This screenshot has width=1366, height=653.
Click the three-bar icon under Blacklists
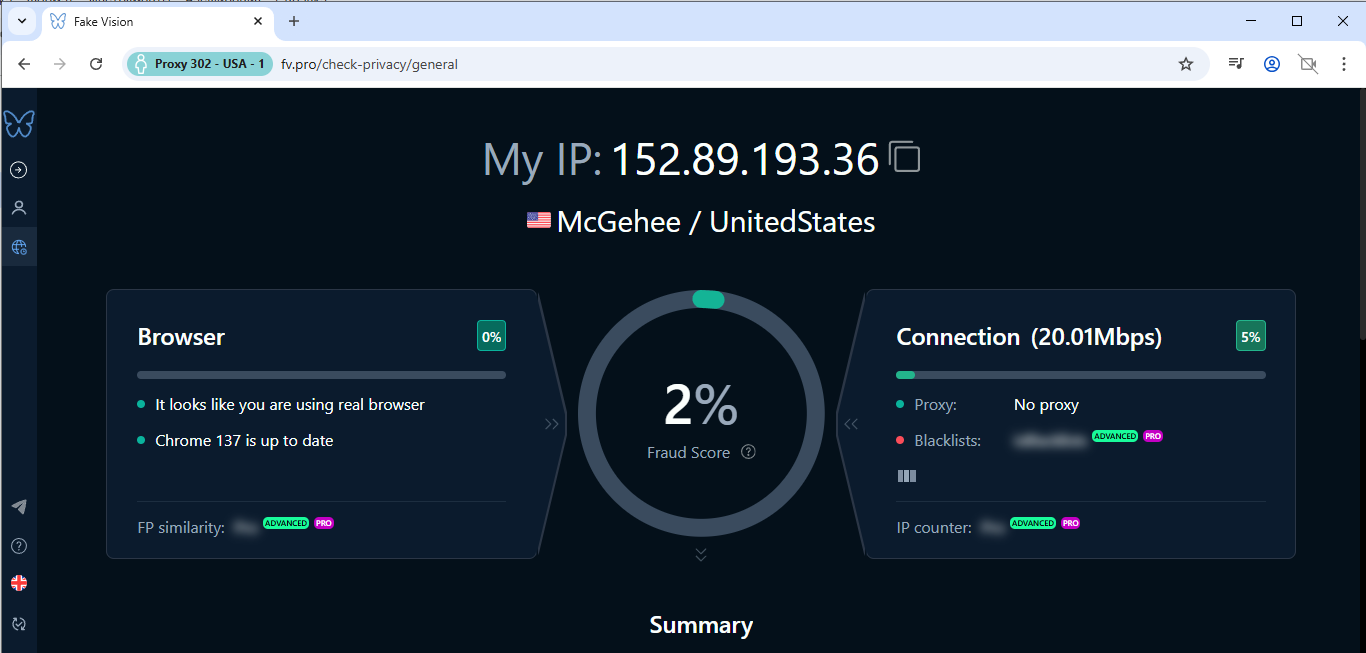coord(907,476)
